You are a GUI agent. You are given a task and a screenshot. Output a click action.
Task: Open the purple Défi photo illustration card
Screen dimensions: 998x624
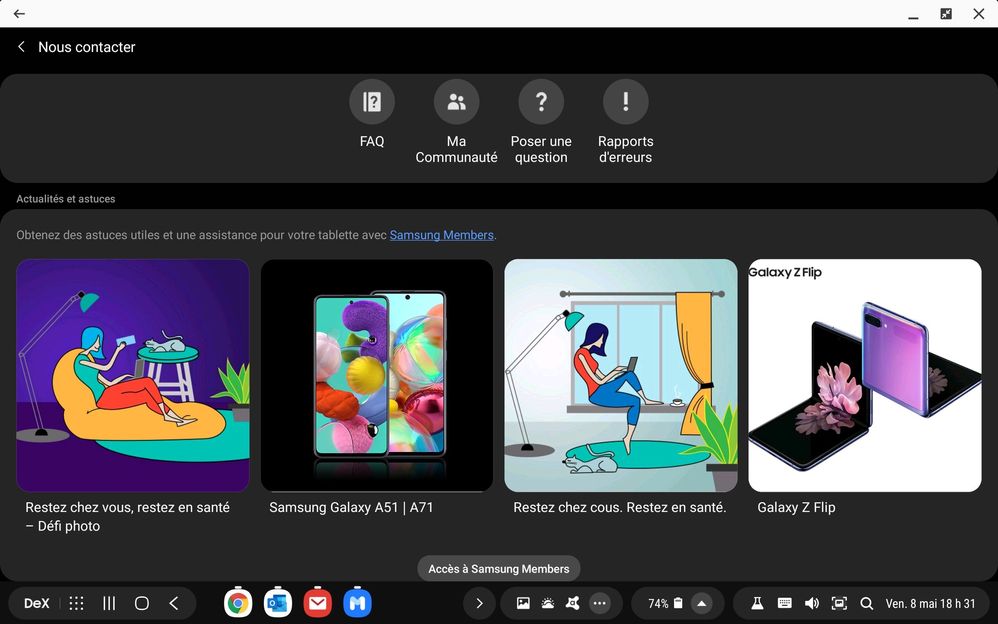point(133,375)
